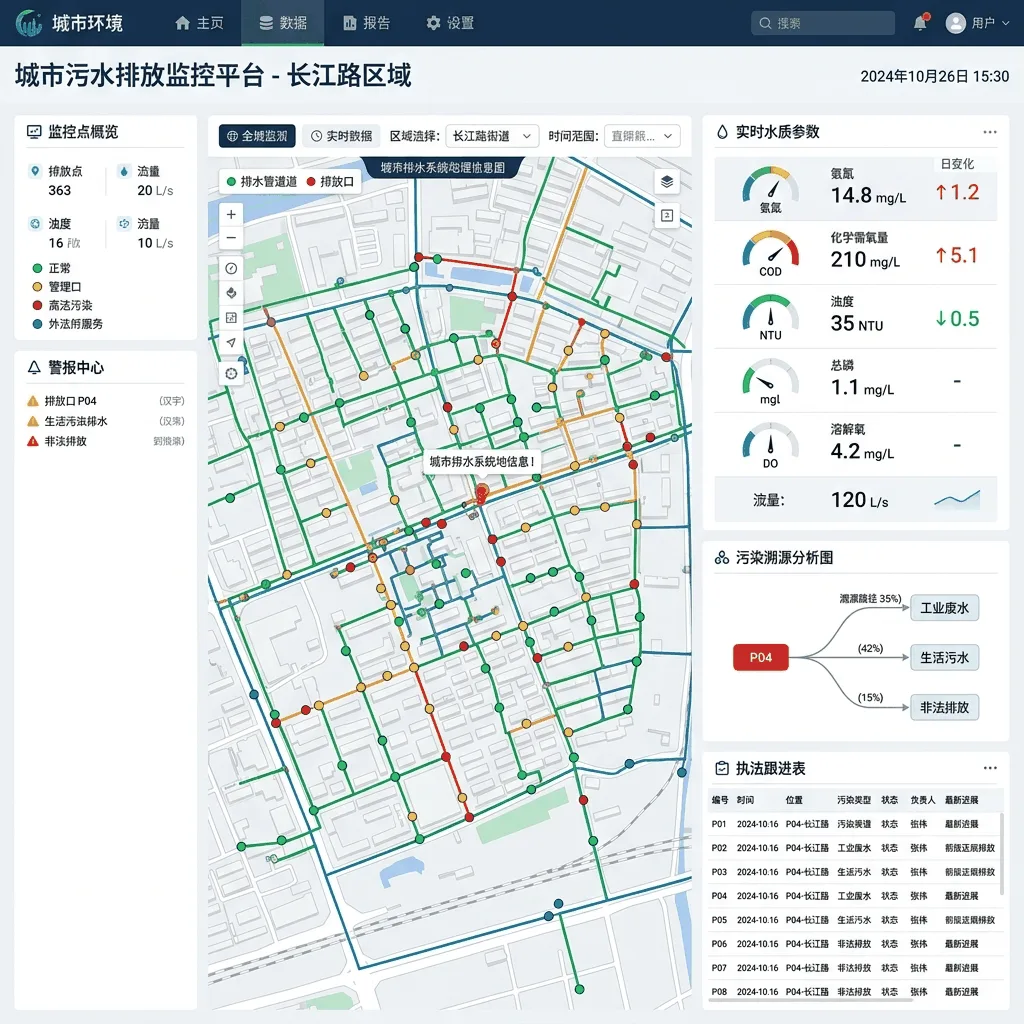
Task: Select the 工业废水 node
Action: click(x=944, y=608)
